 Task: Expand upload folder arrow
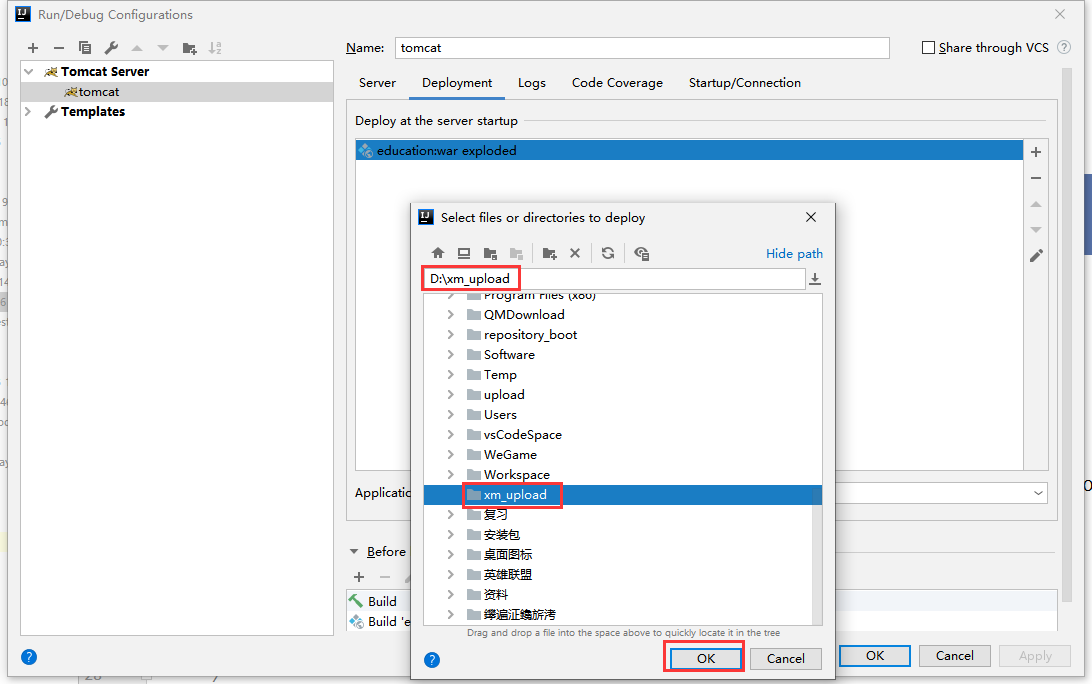pyautogui.click(x=451, y=395)
